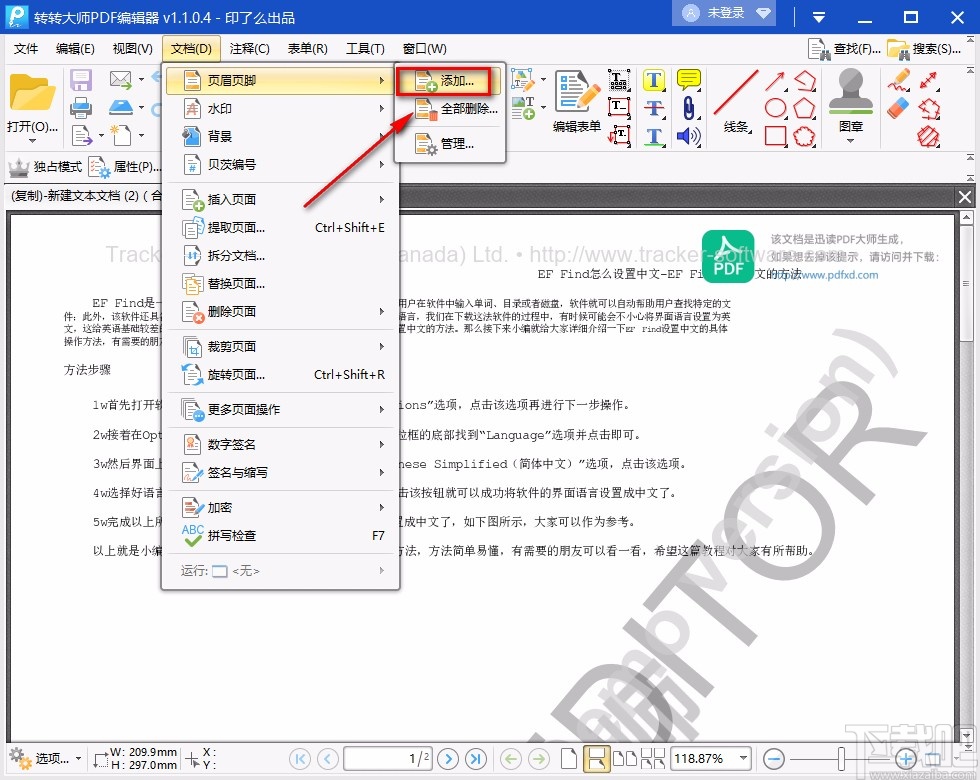
Task: Open the 注释(C) menu
Action: (x=249, y=48)
